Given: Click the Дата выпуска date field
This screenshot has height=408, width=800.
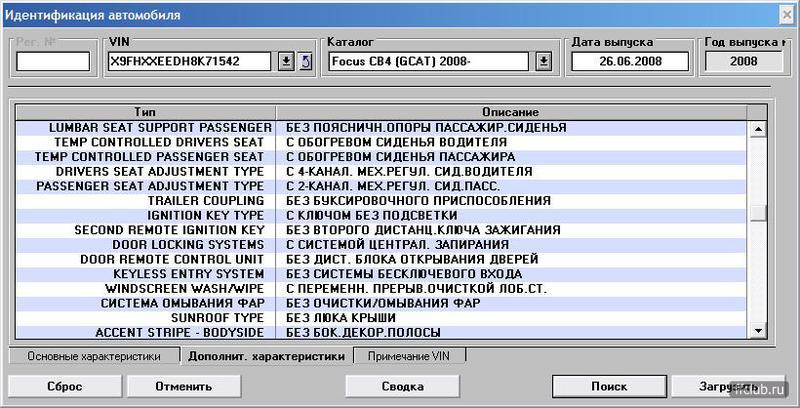Looking at the screenshot, I should (x=630, y=62).
